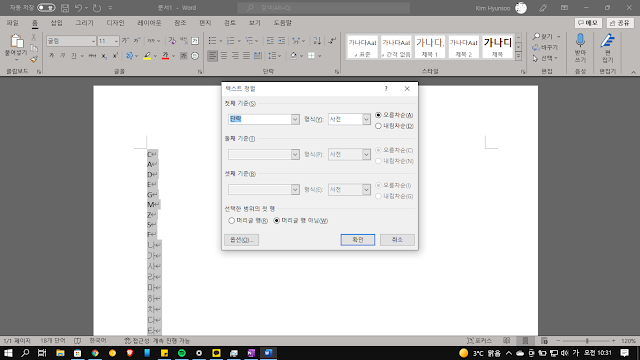Click the superscript icon

115,56
